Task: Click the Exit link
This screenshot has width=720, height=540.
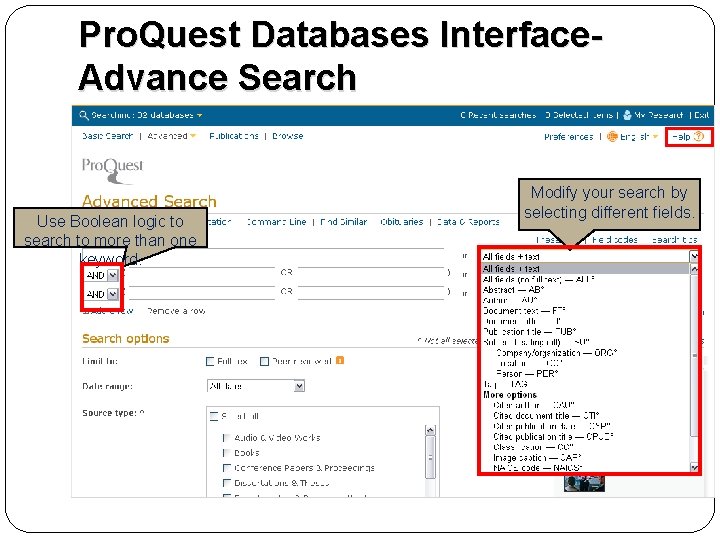Action: point(702,115)
